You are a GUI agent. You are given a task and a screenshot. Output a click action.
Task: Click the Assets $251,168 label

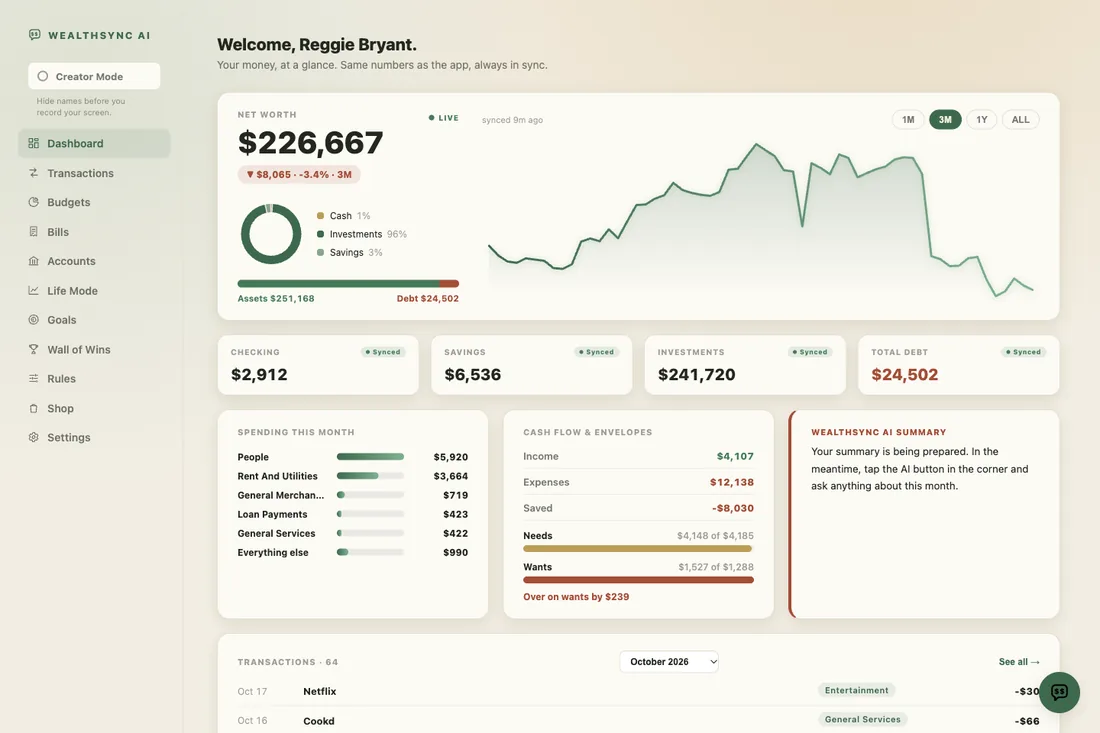[276, 298]
